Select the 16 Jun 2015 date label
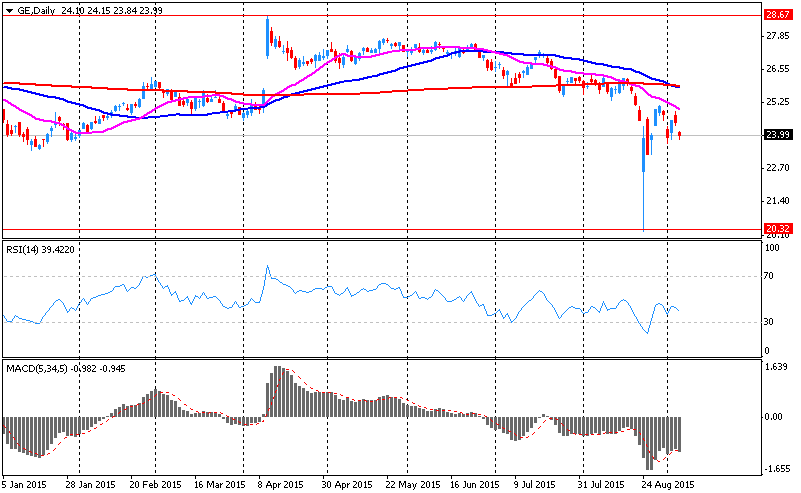Viewport: 801px width, 493px height. click(475, 484)
